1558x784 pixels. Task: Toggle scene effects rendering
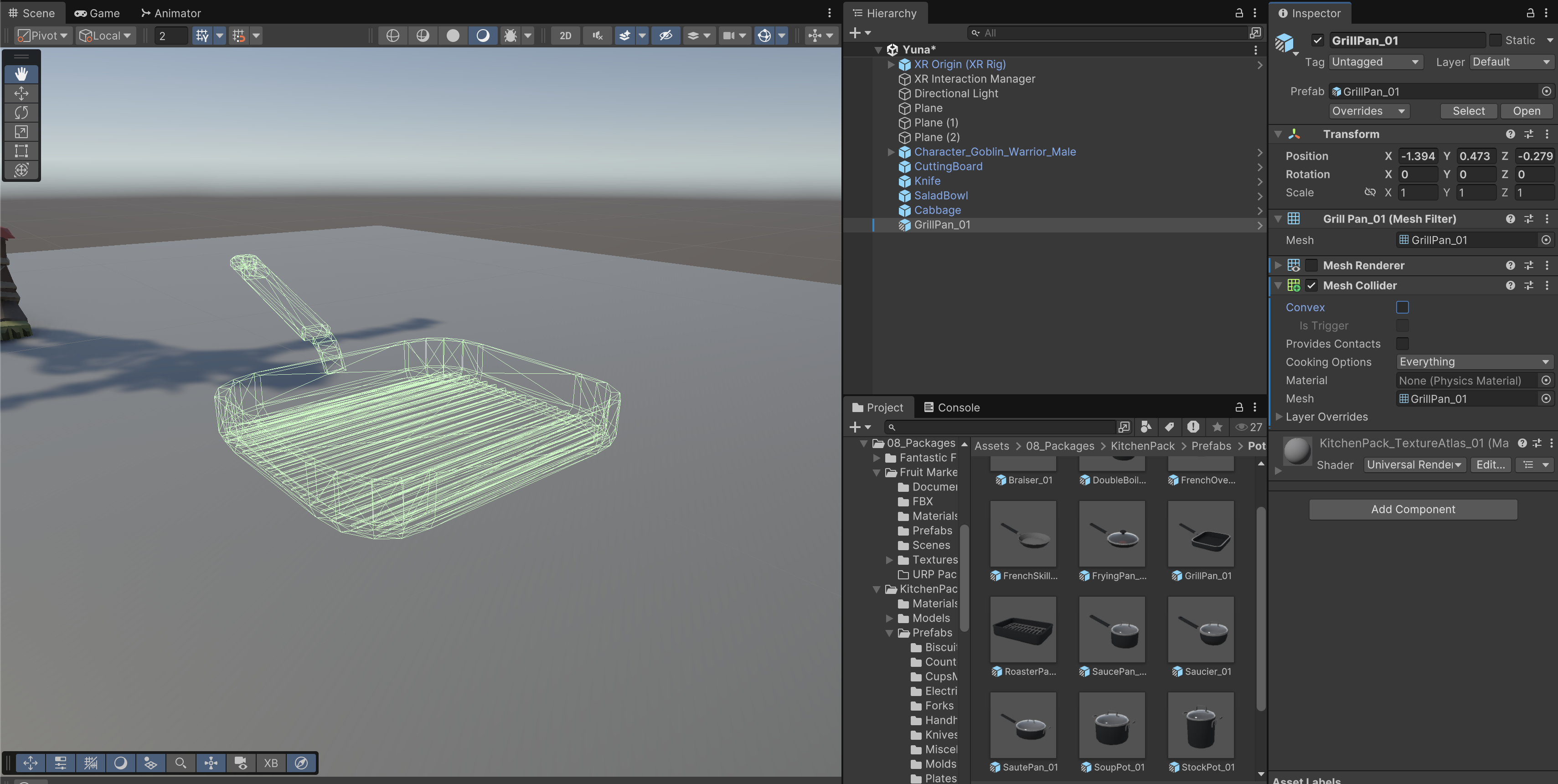(625, 36)
